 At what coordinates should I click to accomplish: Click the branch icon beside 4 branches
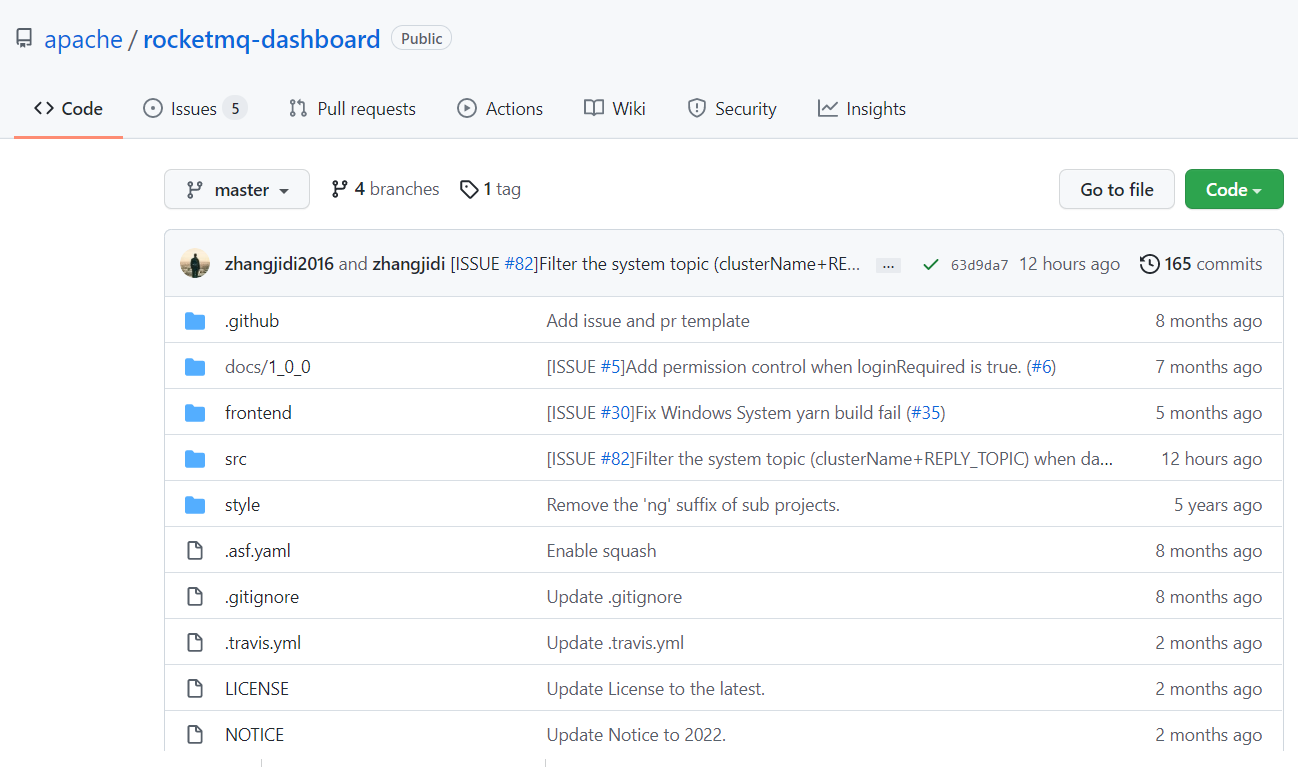[x=340, y=189]
